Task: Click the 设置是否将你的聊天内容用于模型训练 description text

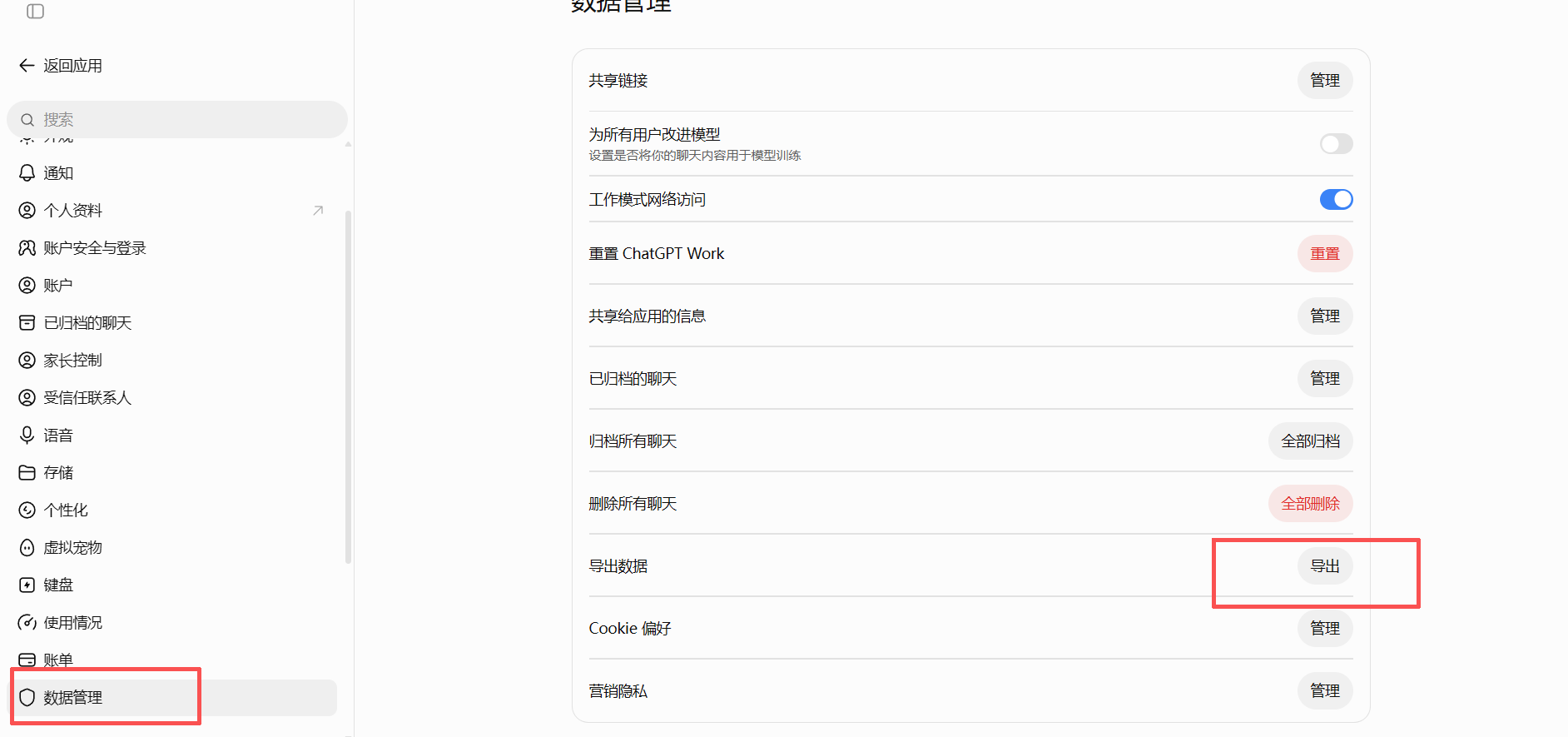Action: point(695,156)
